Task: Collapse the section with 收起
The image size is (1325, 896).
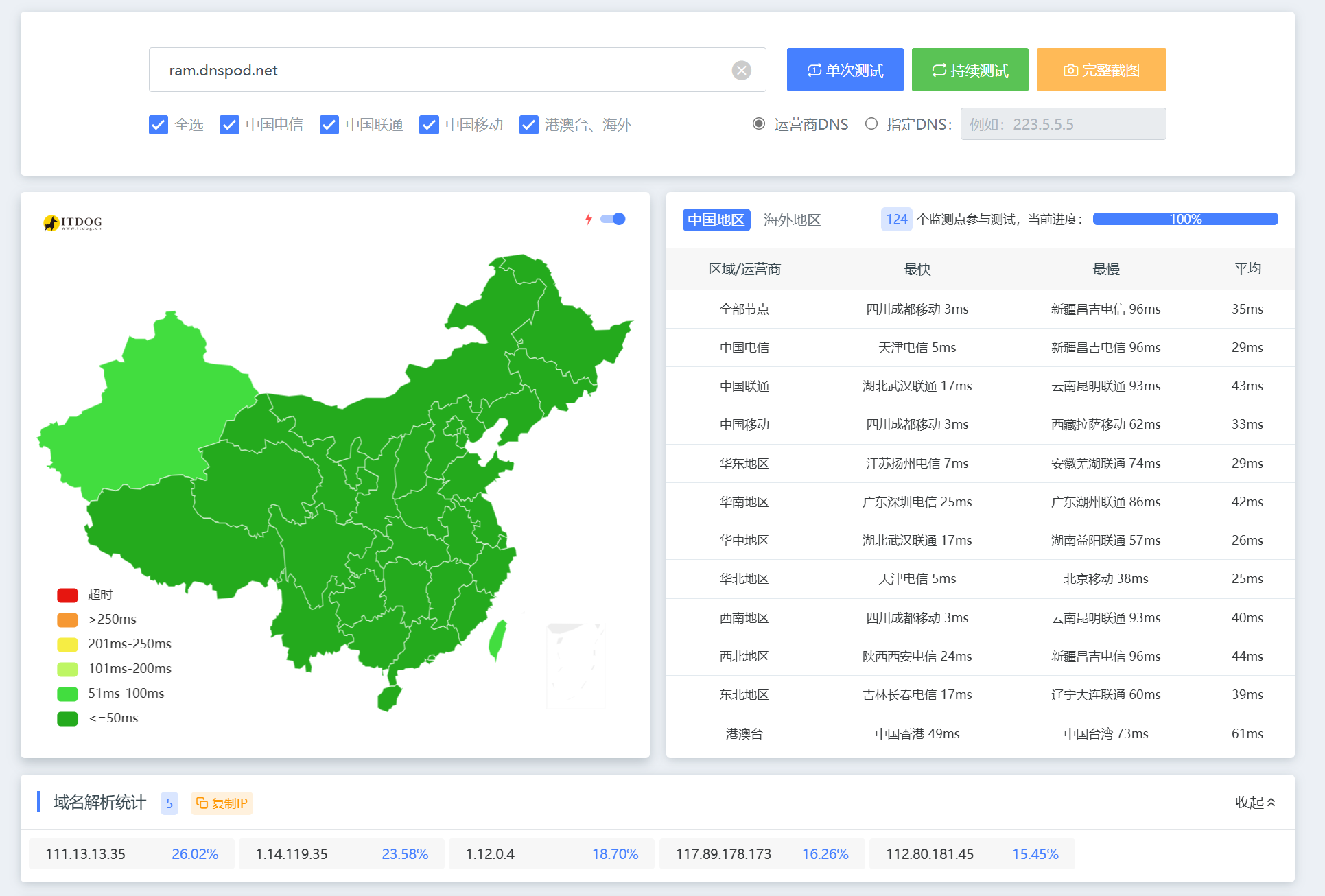Action: 1255,802
